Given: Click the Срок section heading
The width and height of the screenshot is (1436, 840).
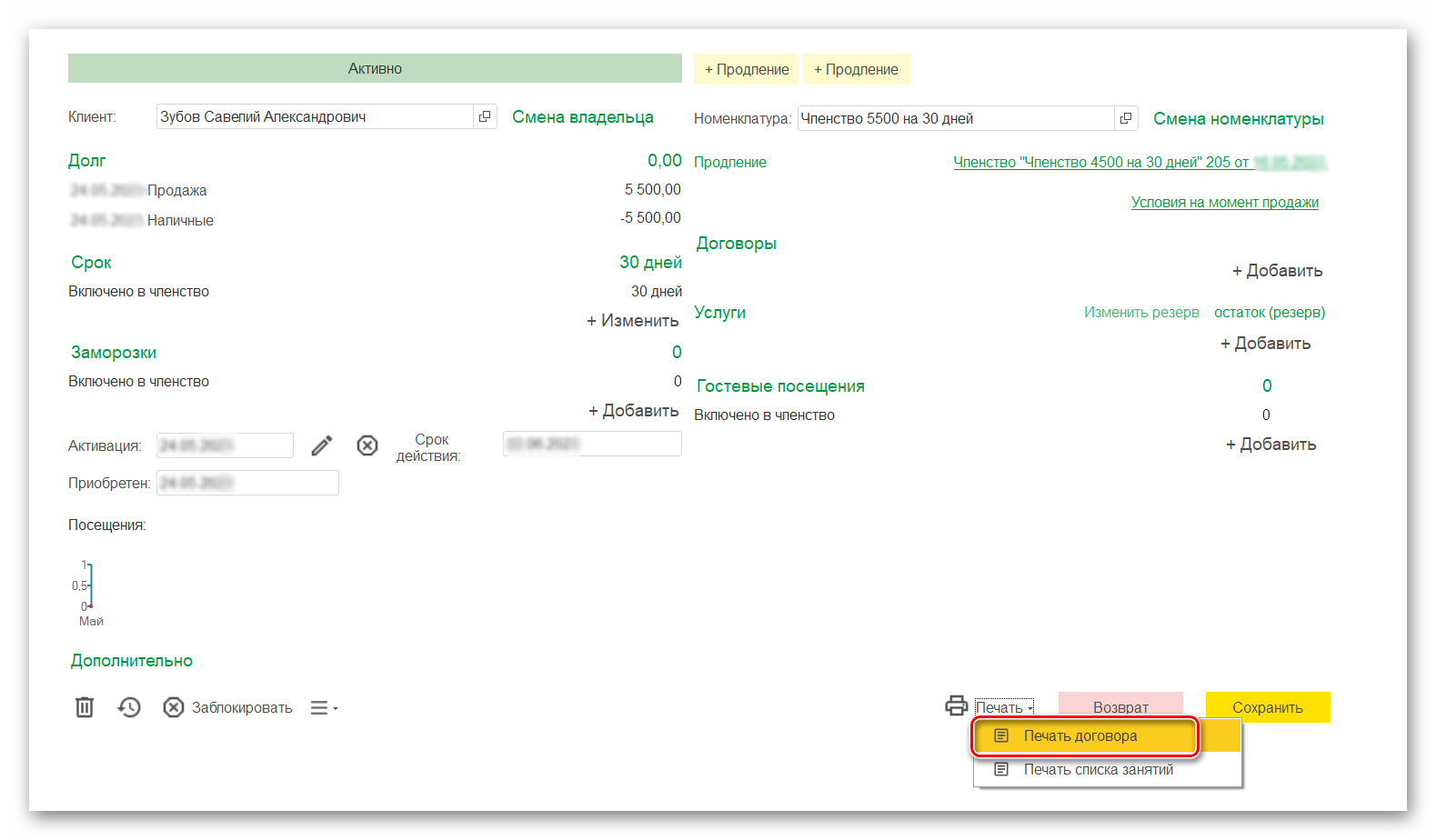Looking at the screenshot, I should [x=91, y=263].
